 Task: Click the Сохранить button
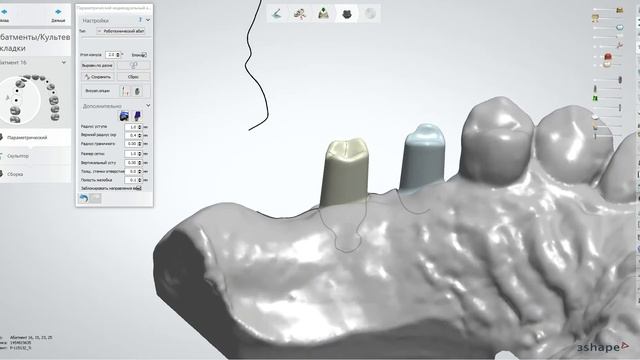(98, 77)
